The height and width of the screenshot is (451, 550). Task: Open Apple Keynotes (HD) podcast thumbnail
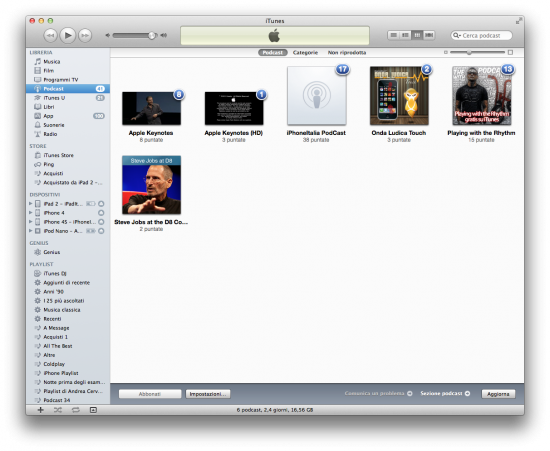[x=234, y=108]
